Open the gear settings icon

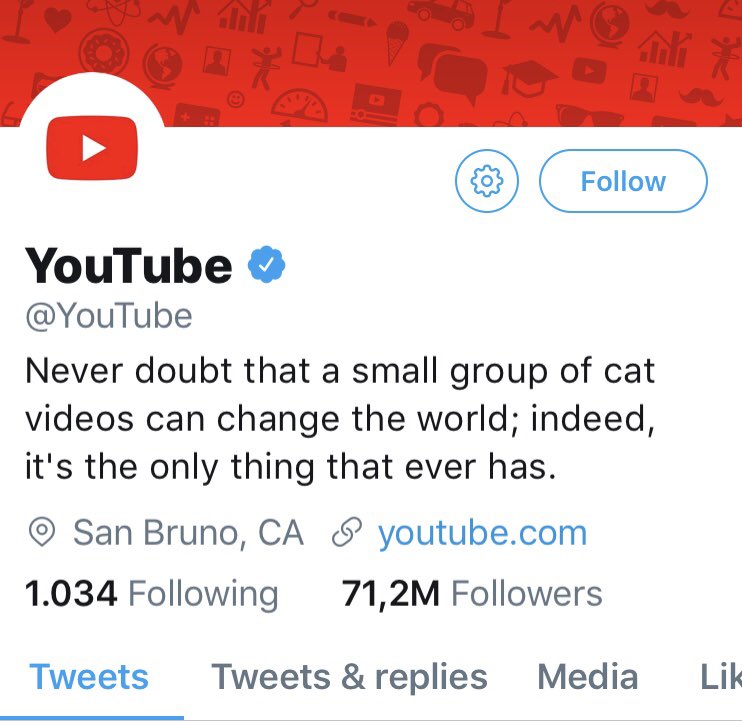[486, 181]
